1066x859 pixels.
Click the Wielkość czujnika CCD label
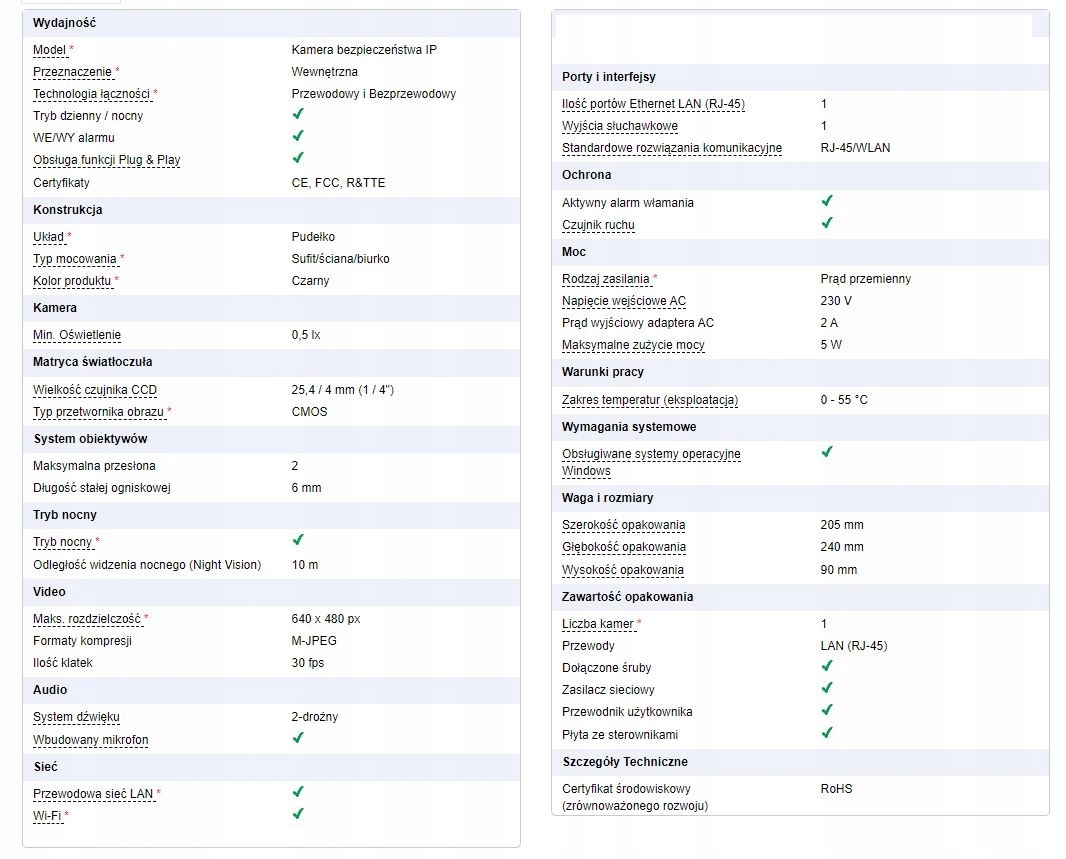click(x=95, y=390)
